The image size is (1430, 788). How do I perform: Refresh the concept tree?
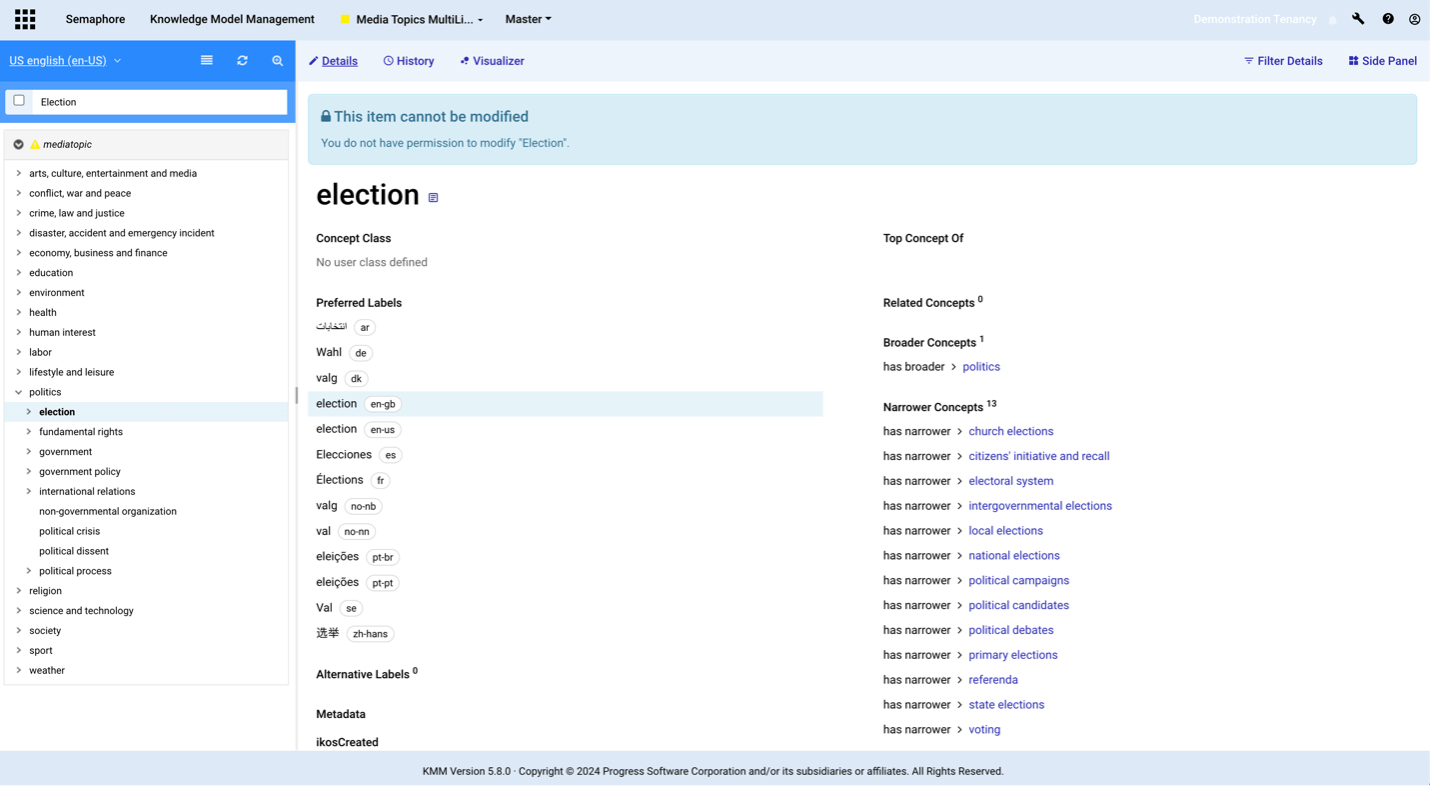[242, 61]
